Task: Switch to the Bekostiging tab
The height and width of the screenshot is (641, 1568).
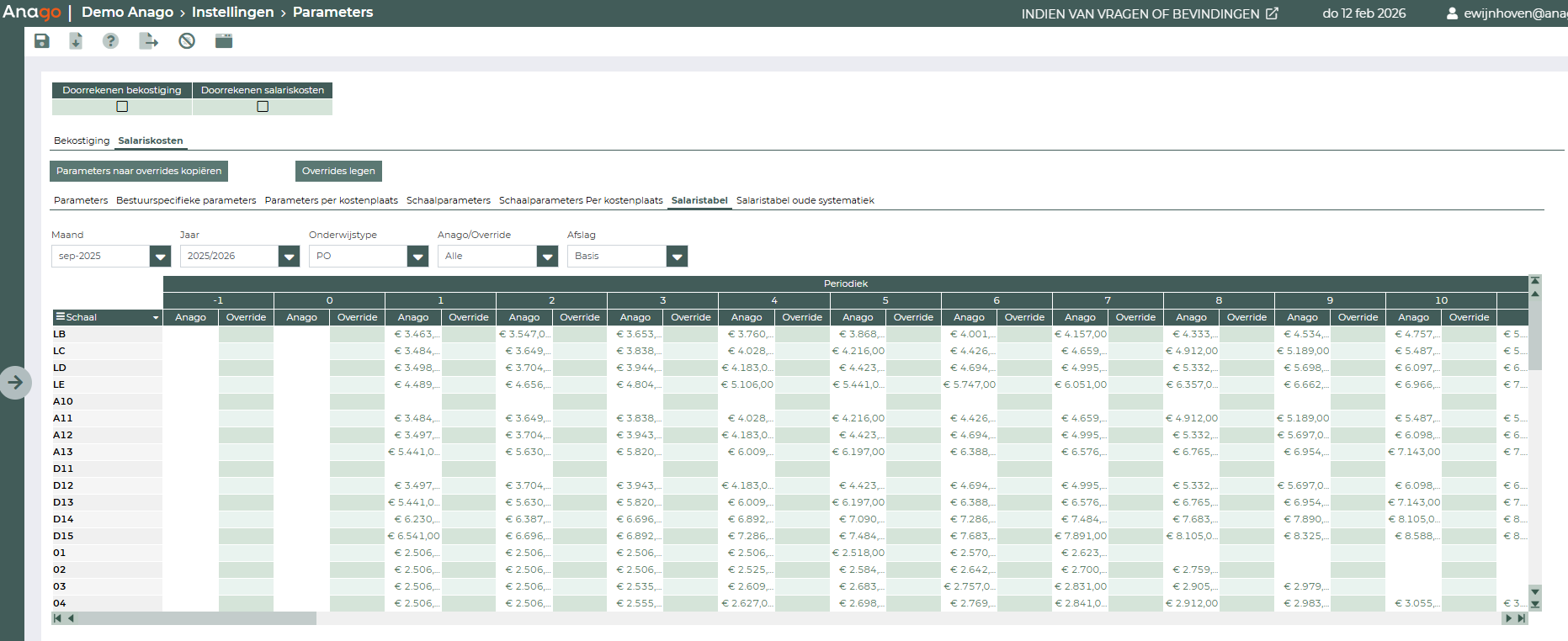Action: pos(82,140)
